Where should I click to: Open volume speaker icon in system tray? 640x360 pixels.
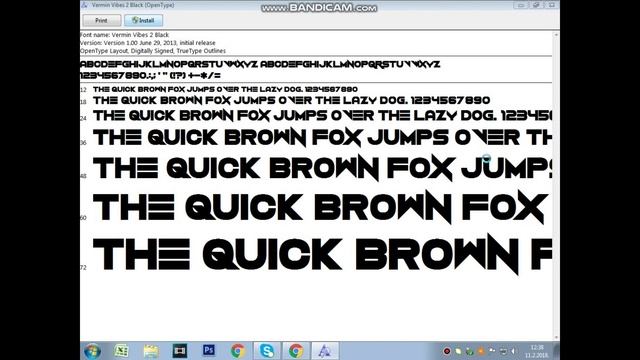coord(514,351)
